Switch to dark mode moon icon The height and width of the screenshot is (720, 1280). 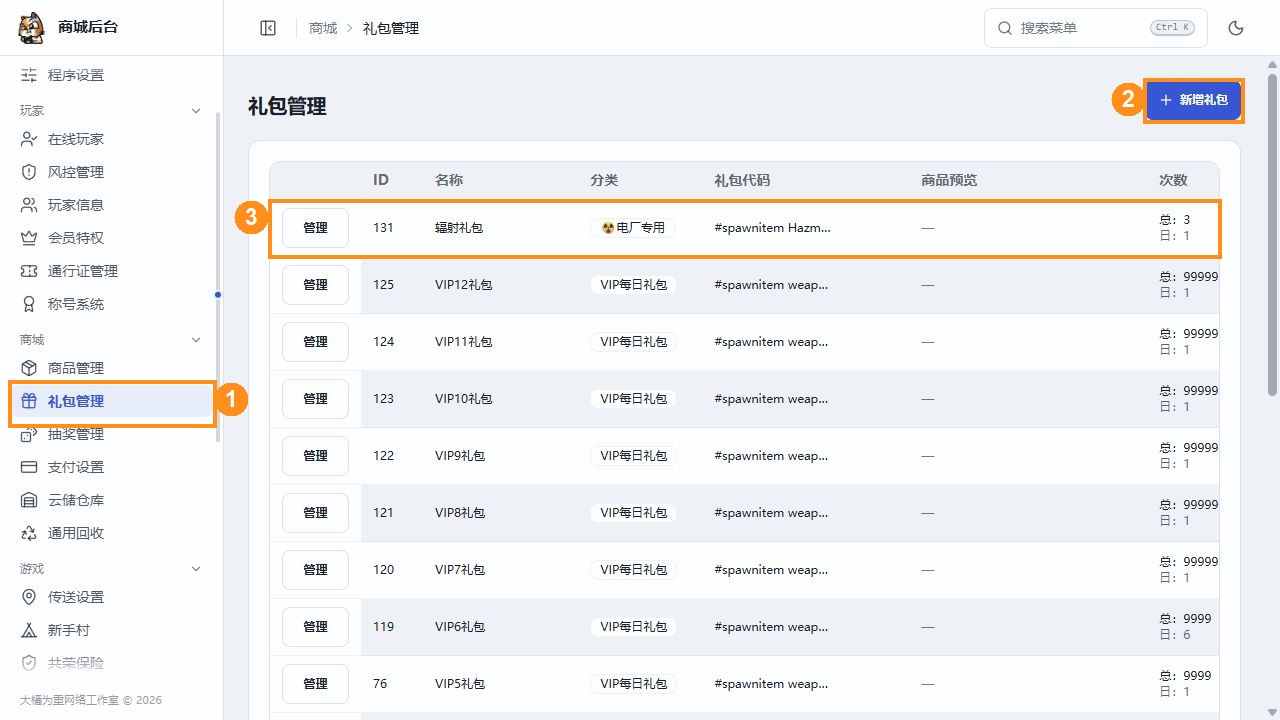click(1236, 28)
